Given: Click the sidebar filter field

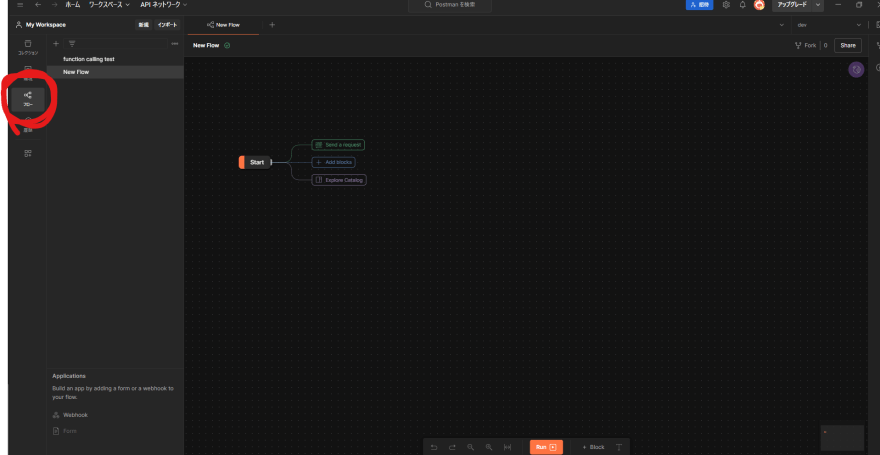Looking at the screenshot, I should [116, 44].
